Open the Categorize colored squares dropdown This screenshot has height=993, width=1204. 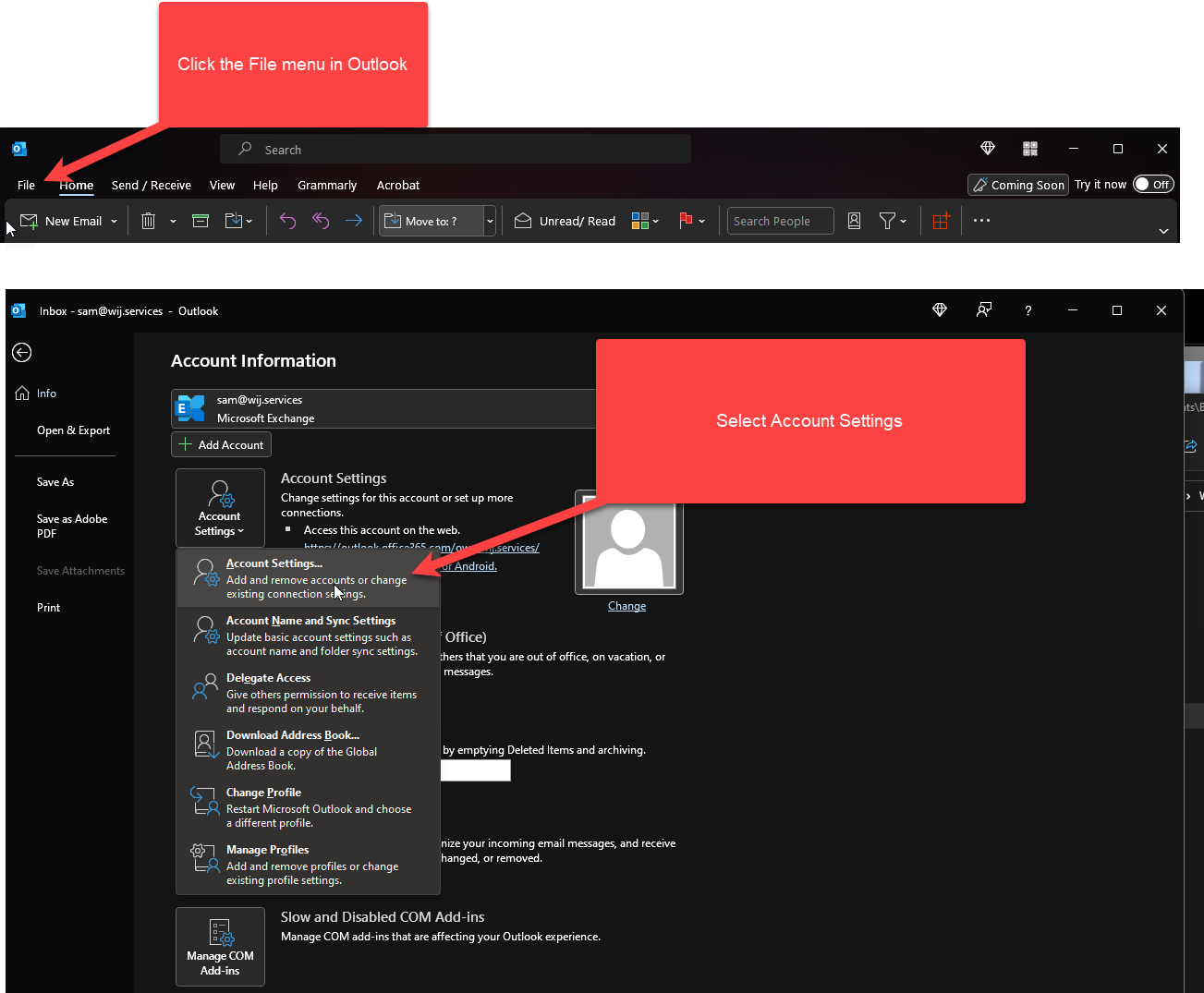point(645,221)
